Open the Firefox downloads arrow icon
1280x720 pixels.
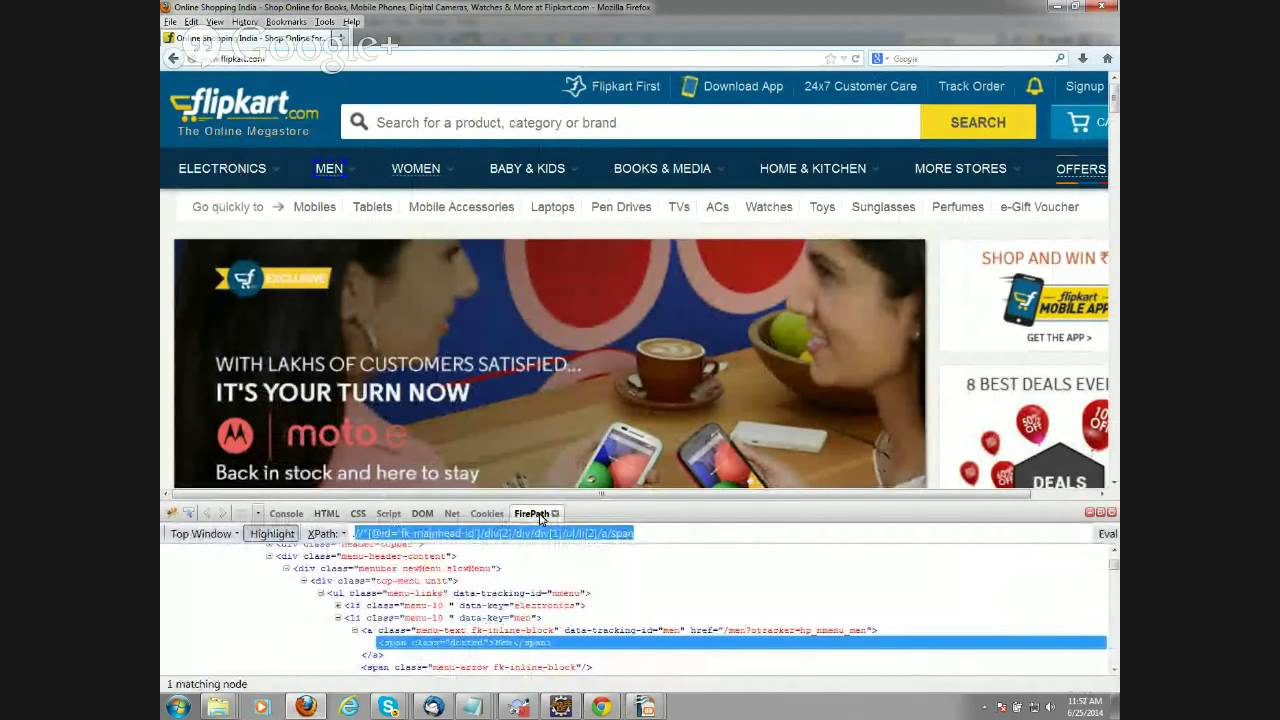tap(1082, 58)
